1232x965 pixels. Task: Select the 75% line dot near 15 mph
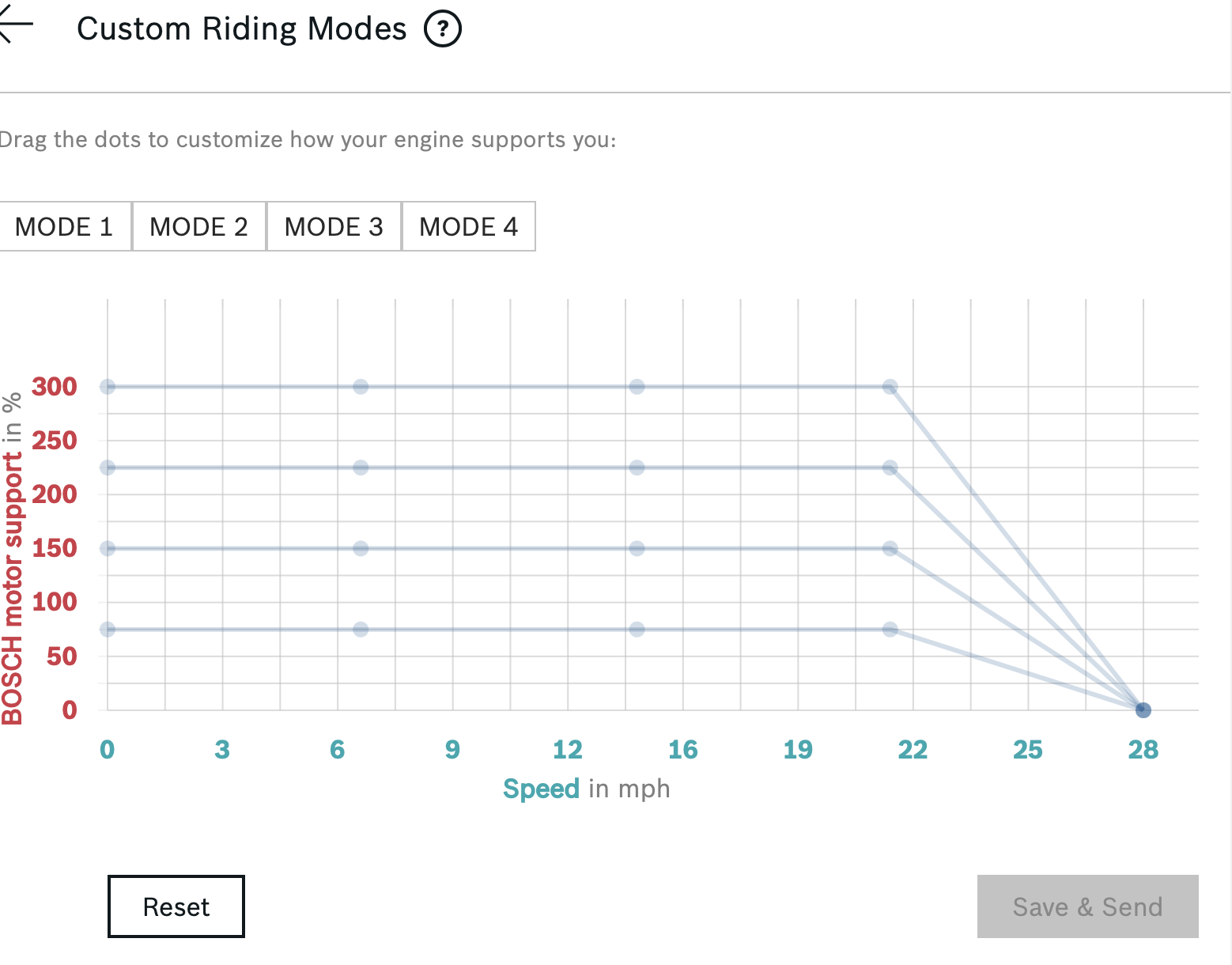point(637,630)
